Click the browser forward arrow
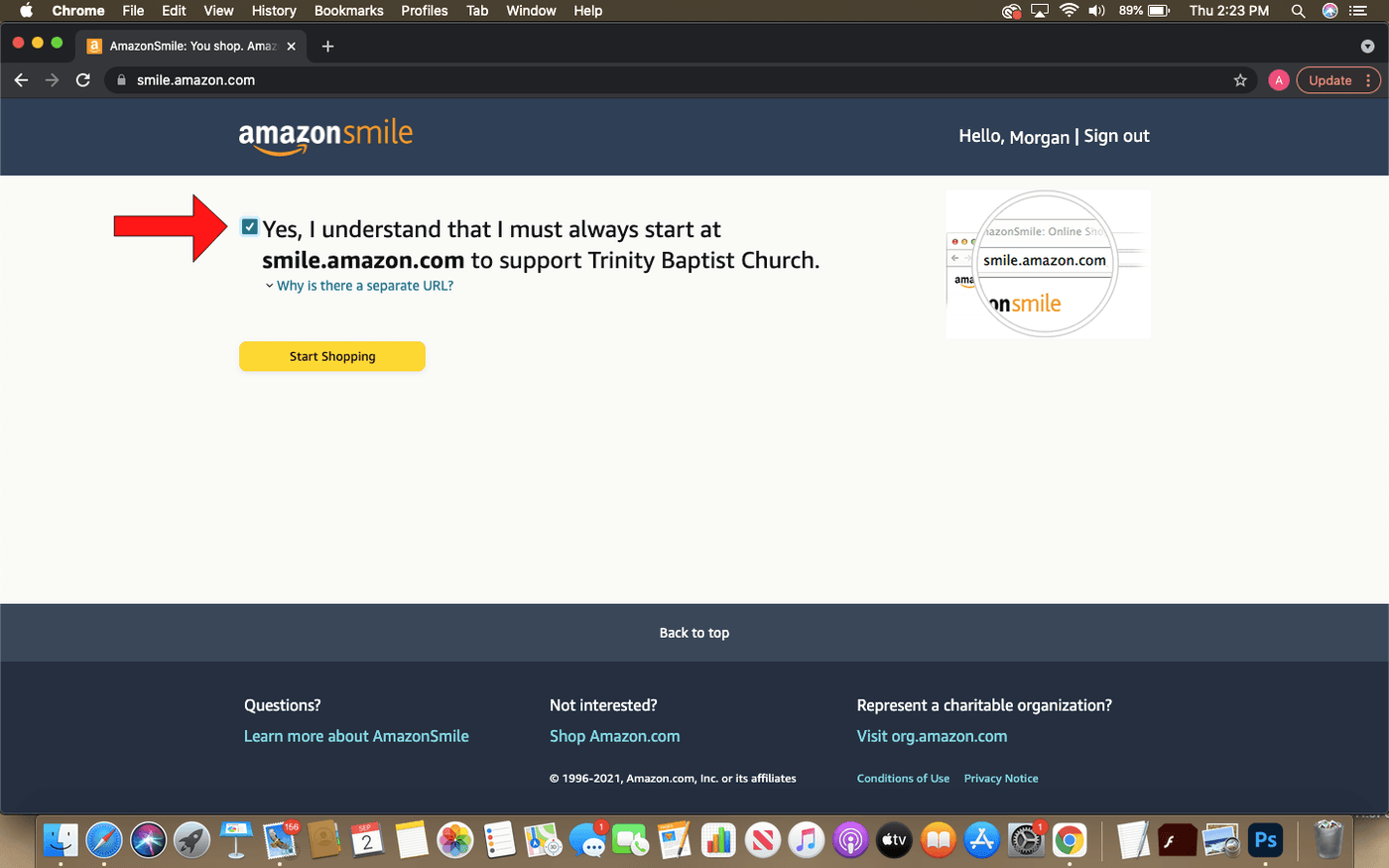 point(53,80)
